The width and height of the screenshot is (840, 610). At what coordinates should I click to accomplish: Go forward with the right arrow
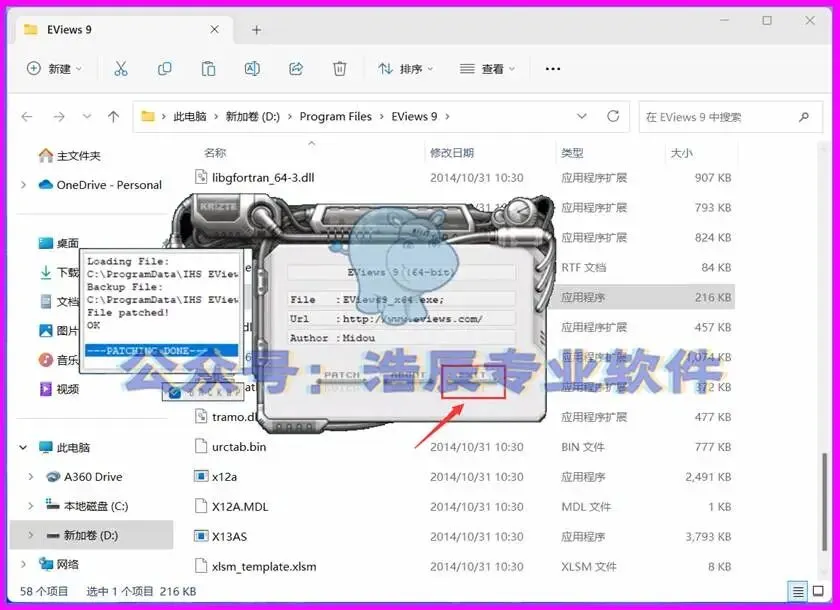[59, 117]
